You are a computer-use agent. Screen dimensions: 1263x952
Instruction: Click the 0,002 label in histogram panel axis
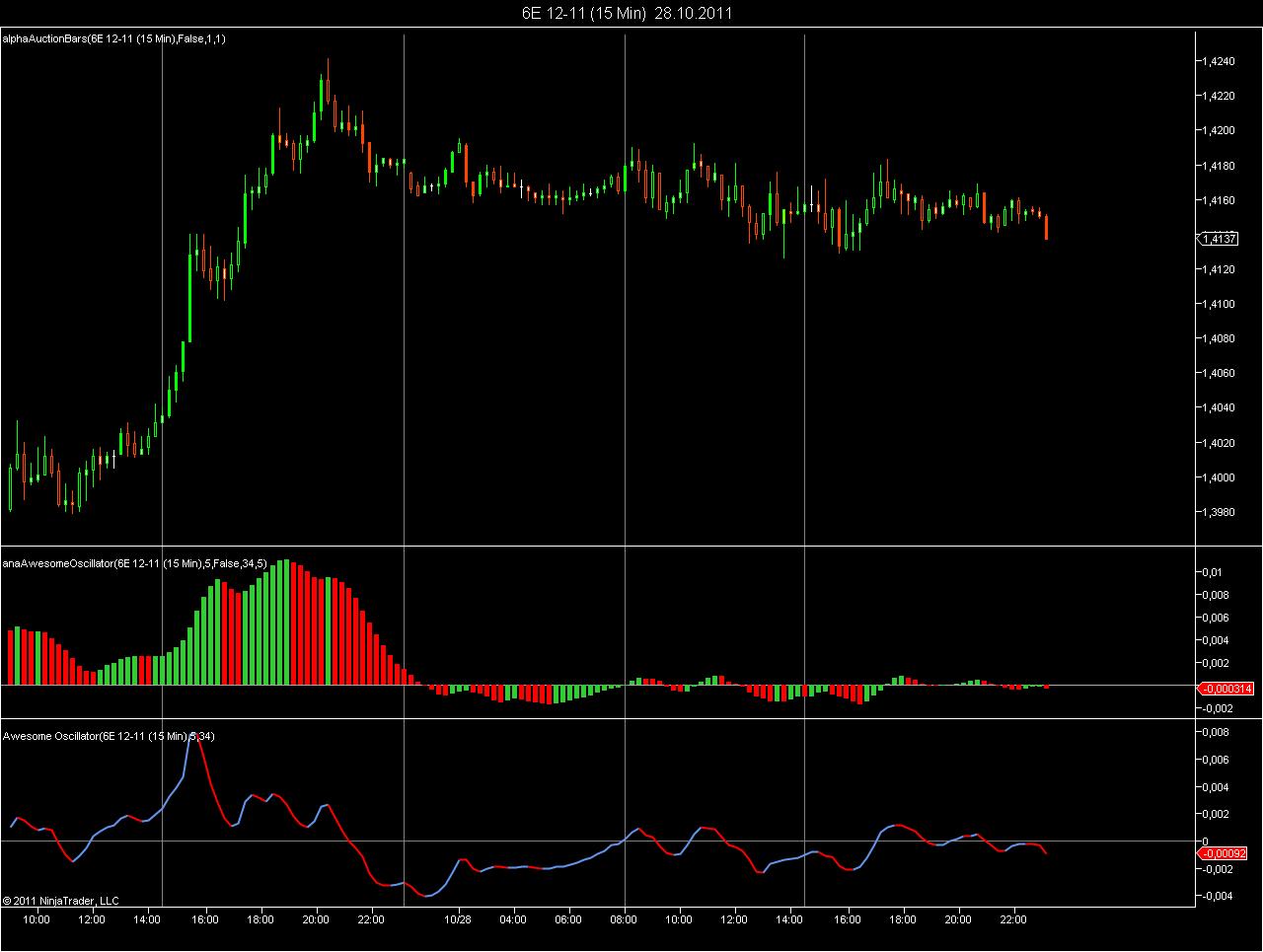pyautogui.click(x=1216, y=663)
